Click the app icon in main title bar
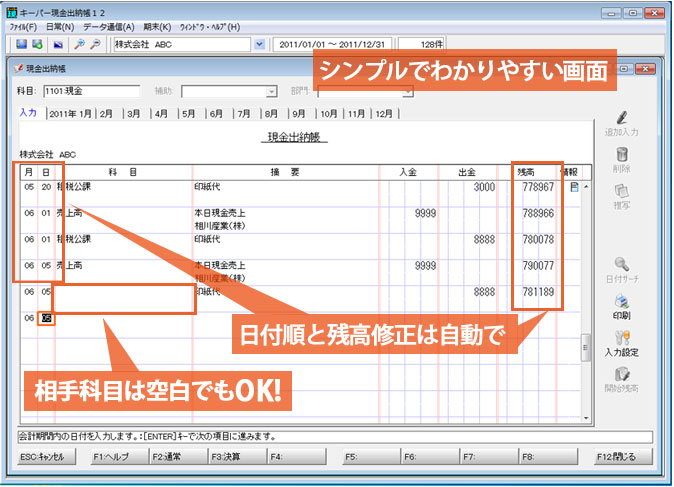The height and width of the screenshot is (487, 674). click(x=12, y=12)
